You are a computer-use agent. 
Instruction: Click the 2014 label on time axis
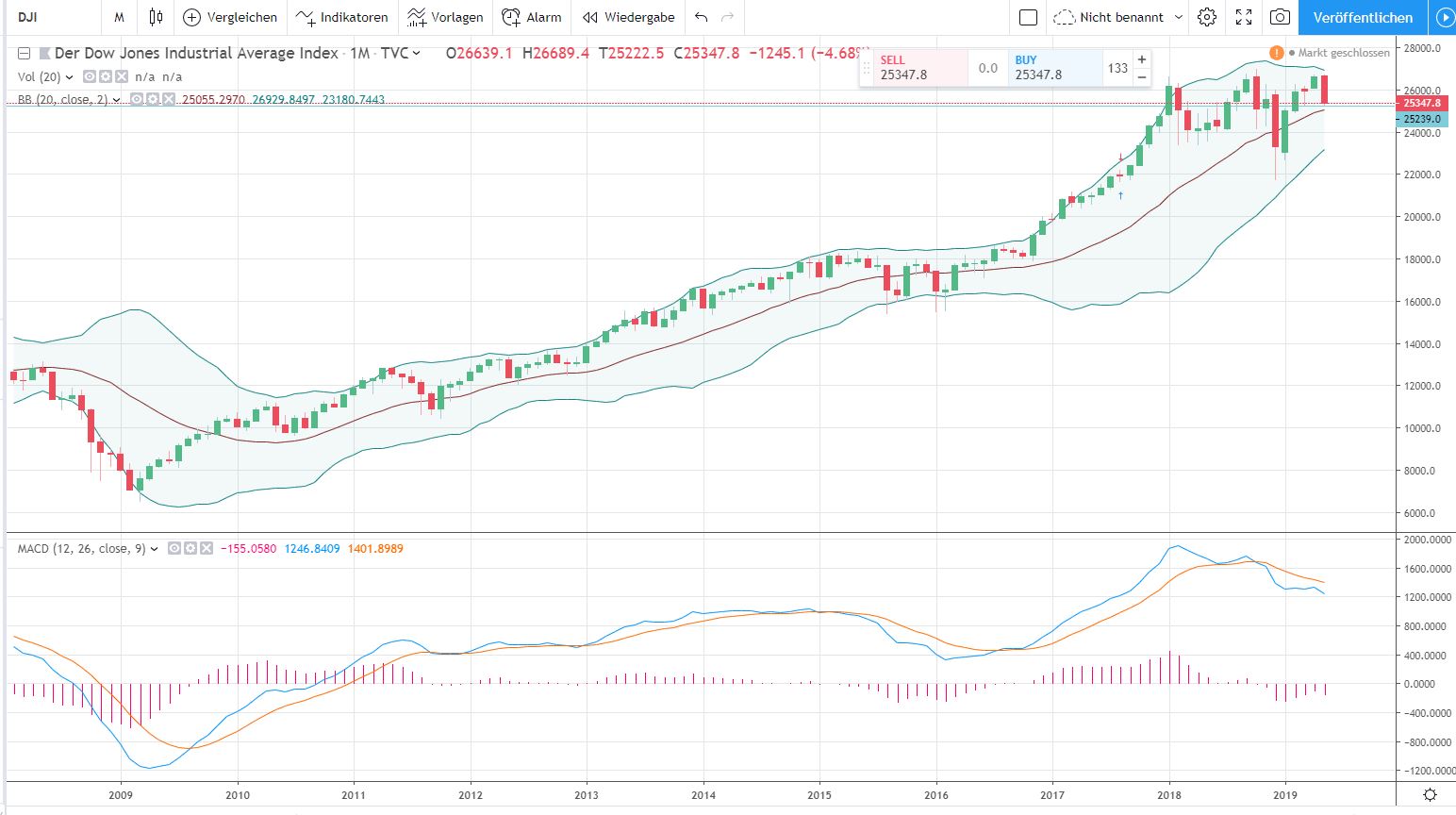[703, 795]
